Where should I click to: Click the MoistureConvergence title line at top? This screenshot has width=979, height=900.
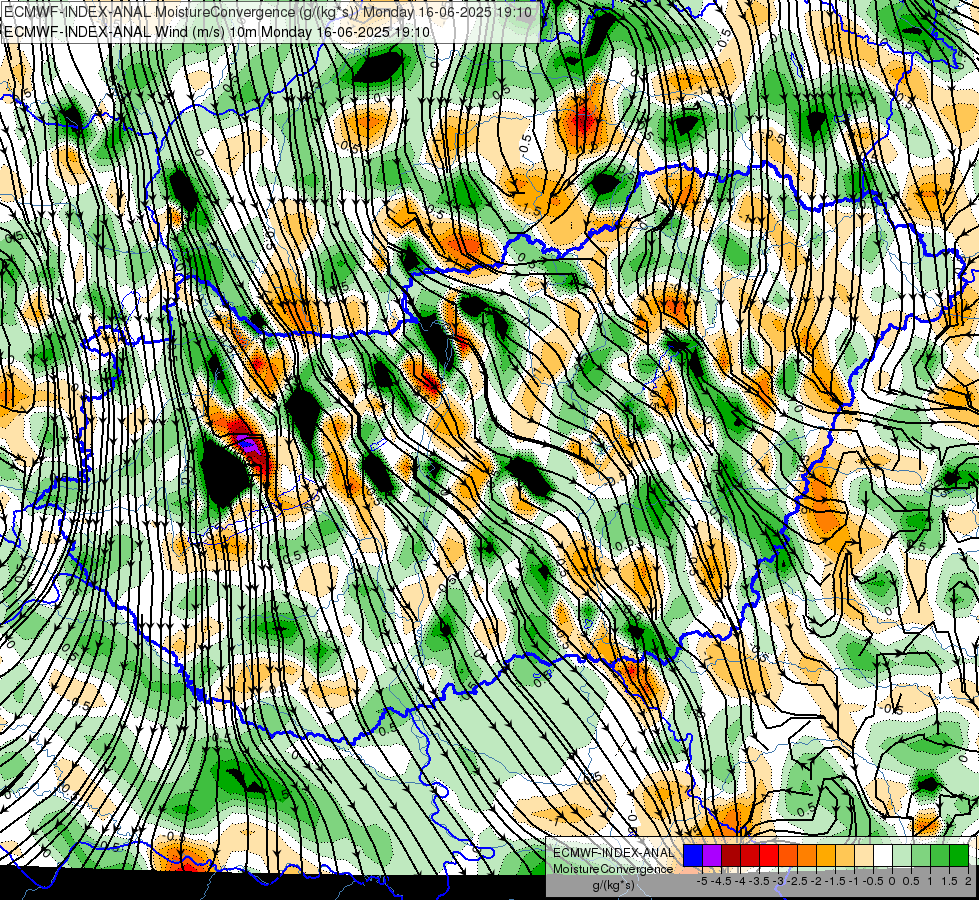[268, 12]
